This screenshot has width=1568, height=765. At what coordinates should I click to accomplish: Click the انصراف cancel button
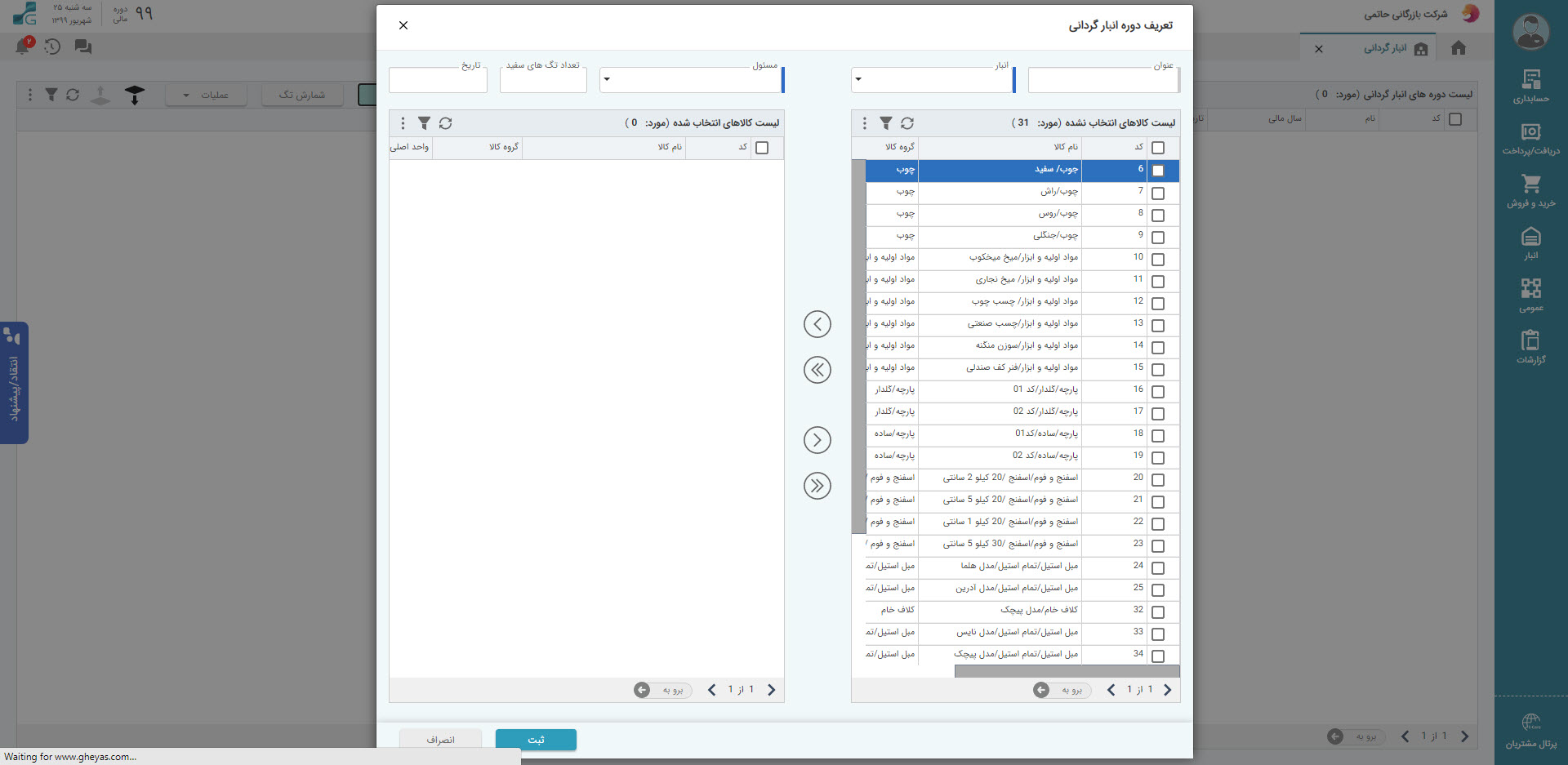pyautogui.click(x=440, y=740)
